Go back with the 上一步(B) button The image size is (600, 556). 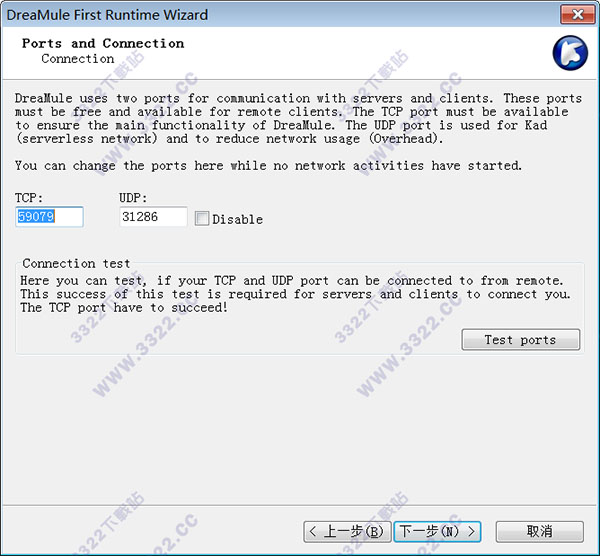[347, 532]
